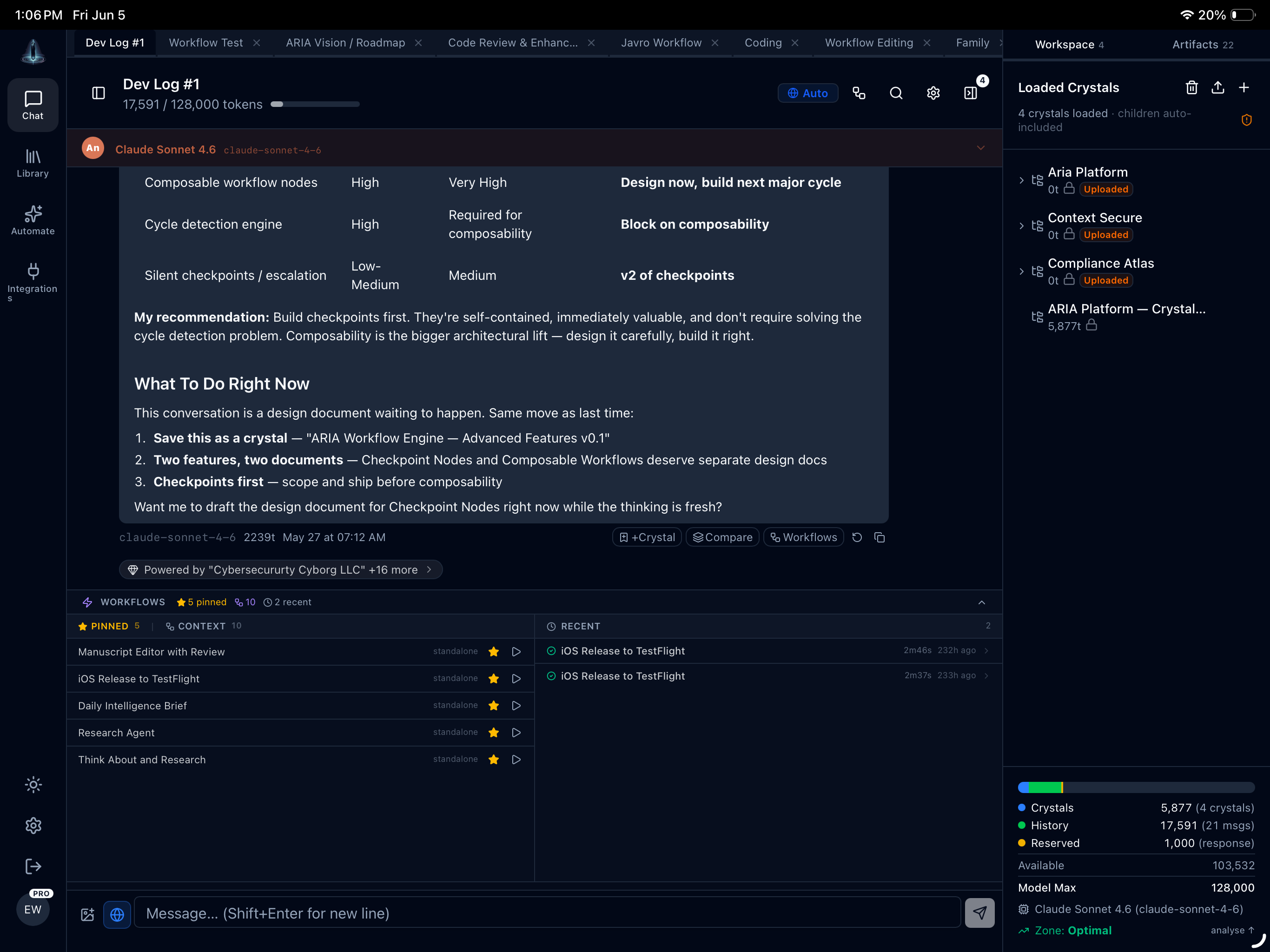Toggle lock on Aria Platform crystal
This screenshot has height=952, width=1270.
pos(1069,189)
